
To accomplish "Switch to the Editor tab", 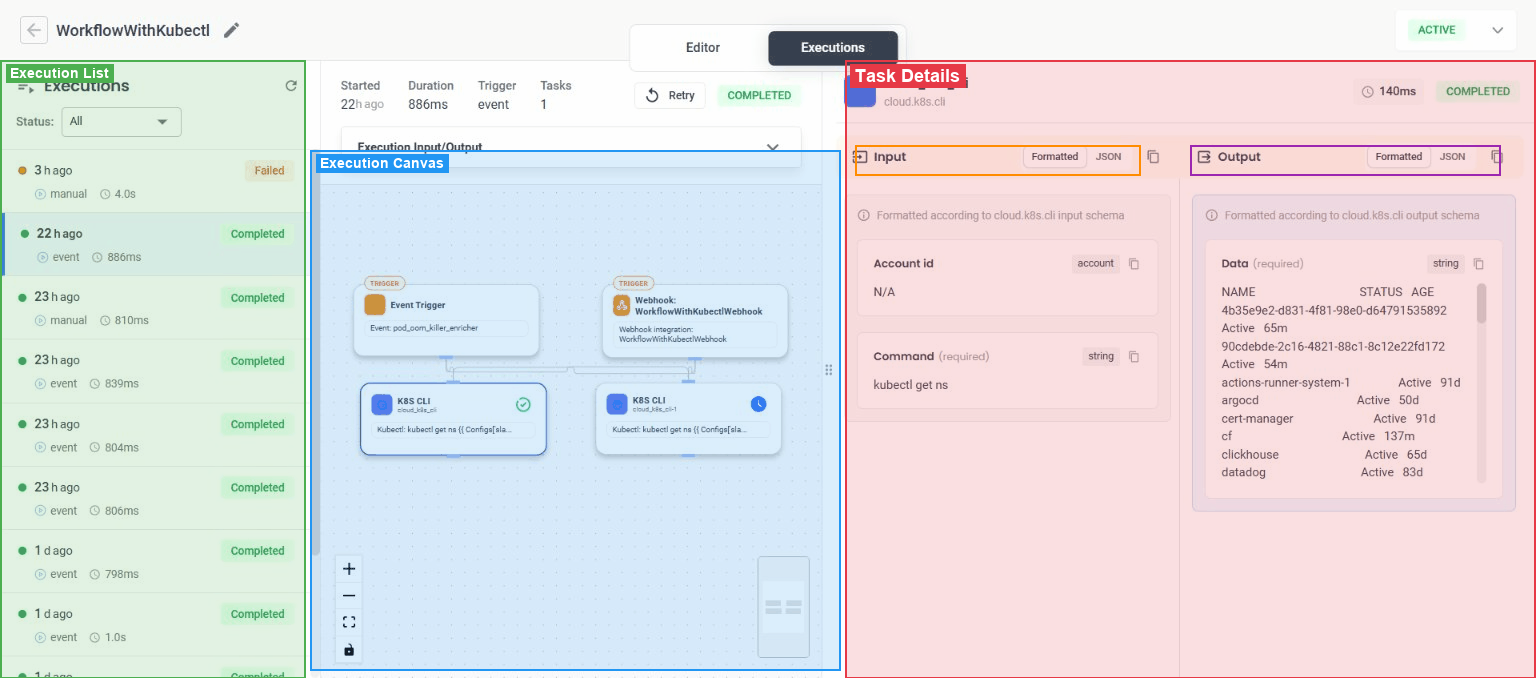I will [x=702, y=47].
